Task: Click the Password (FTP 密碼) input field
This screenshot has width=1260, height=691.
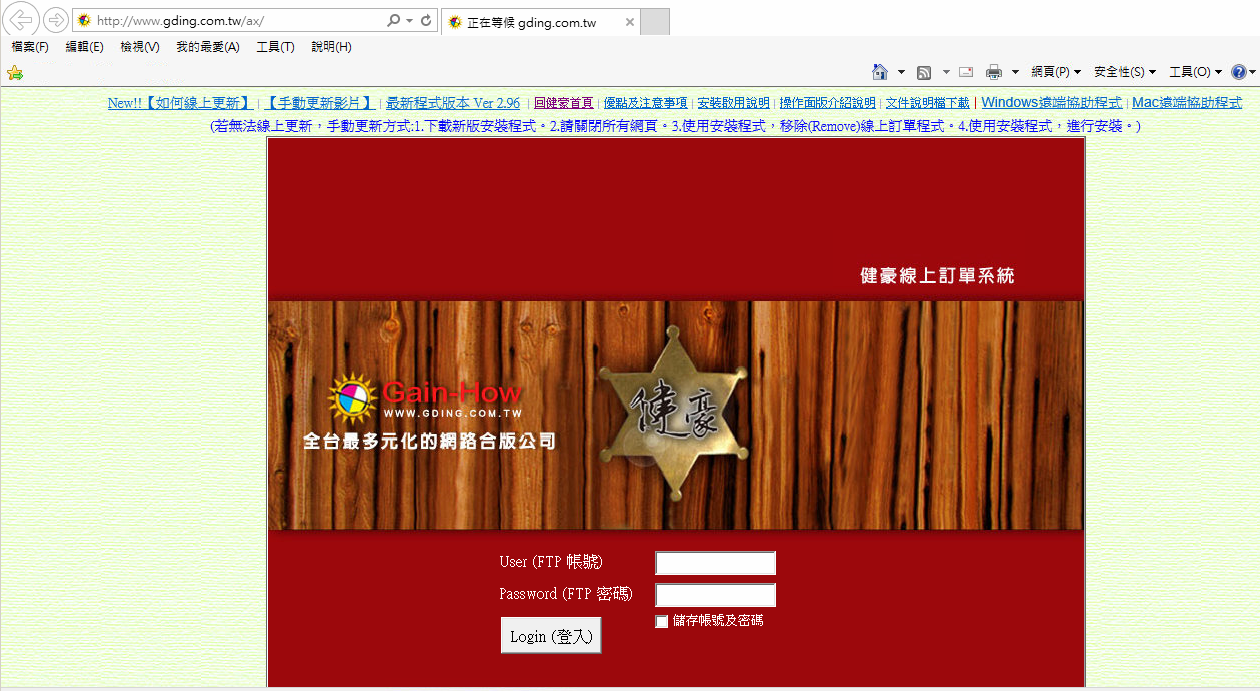Action: point(715,595)
